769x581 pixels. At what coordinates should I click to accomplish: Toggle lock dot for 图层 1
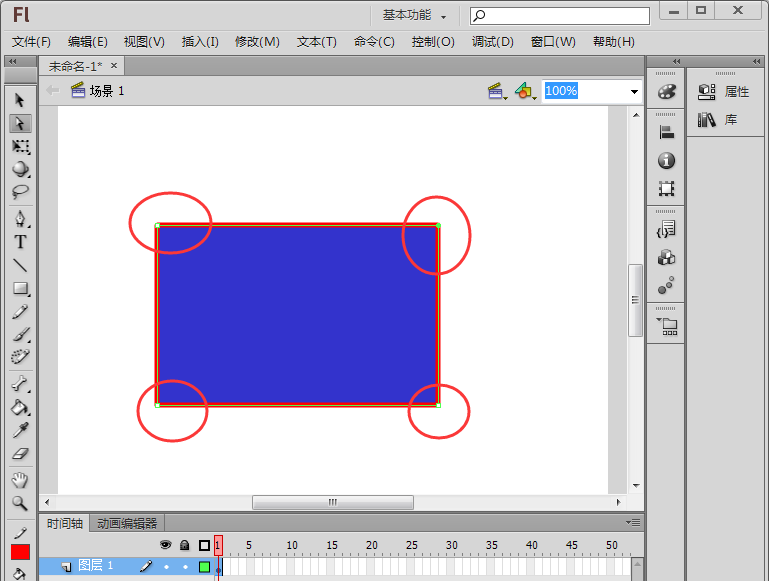coord(185,567)
